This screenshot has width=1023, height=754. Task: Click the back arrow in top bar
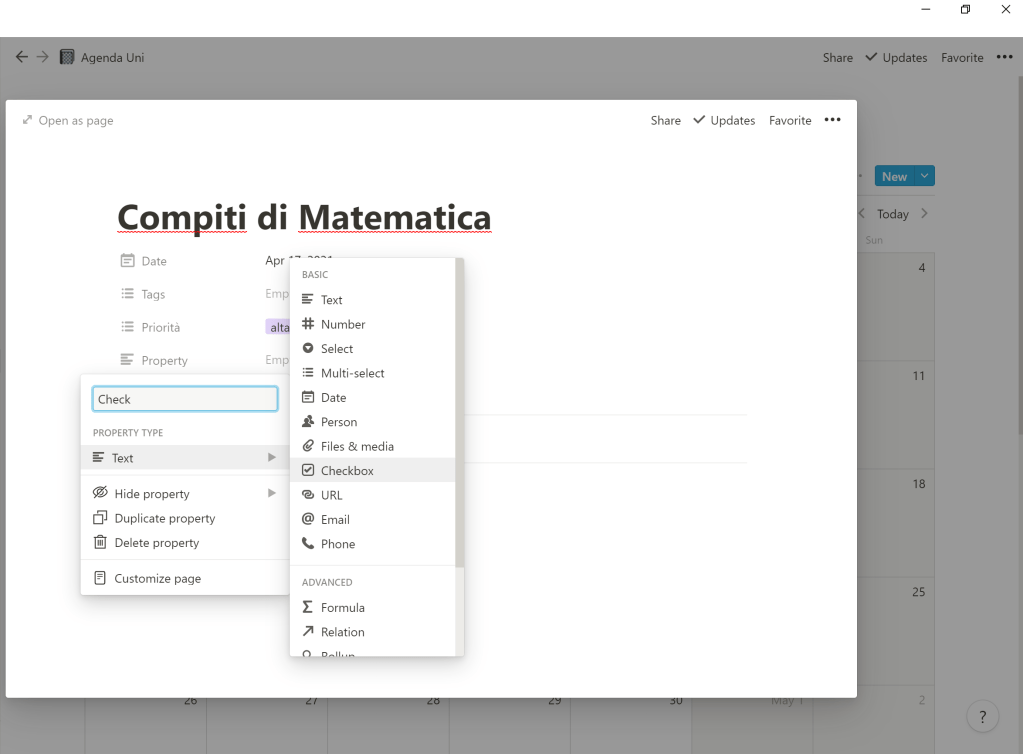click(22, 57)
